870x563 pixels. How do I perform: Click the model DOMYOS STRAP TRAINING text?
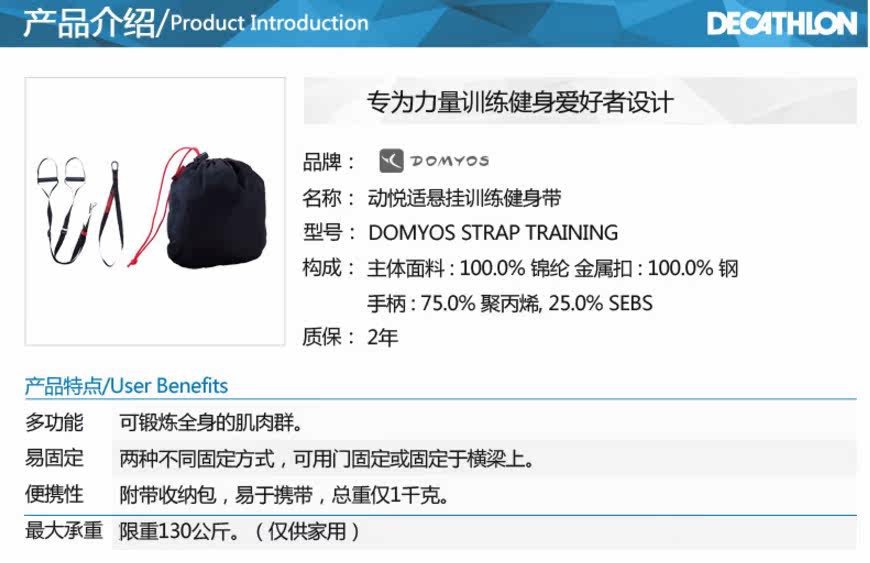[x=493, y=232]
